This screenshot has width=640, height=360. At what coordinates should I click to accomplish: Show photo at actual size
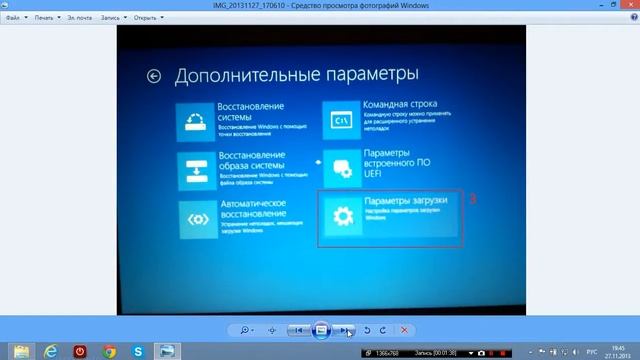pos(272,331)
